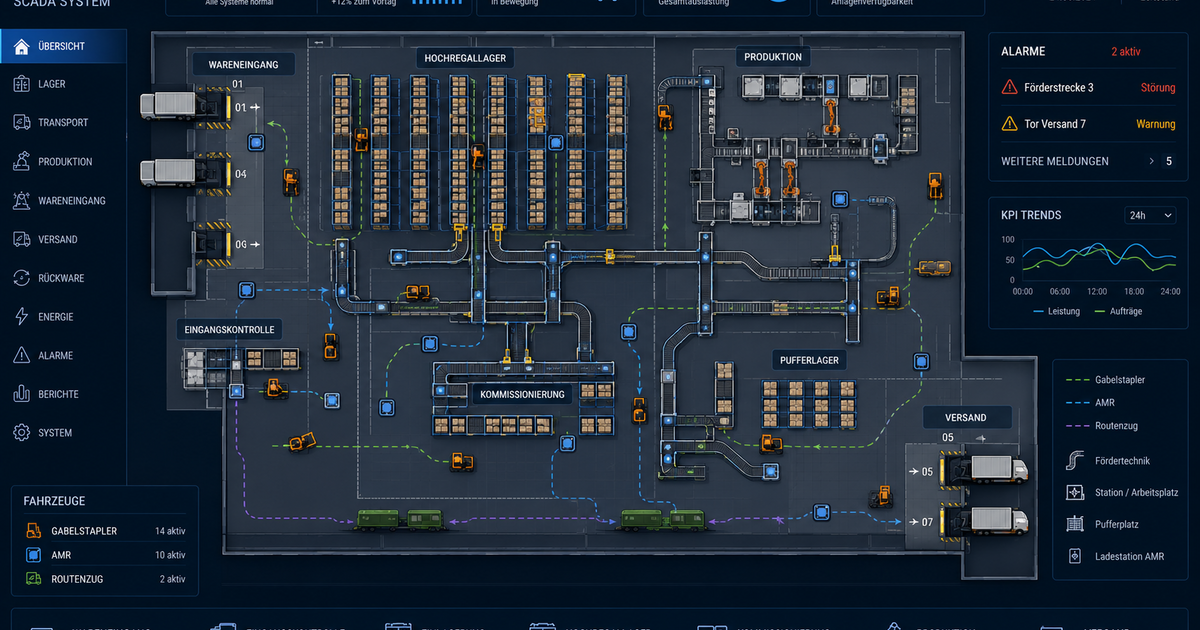Click the Rückware return icon in sidebar
The height and width of the screenshot is (630, 1200).
point(21,278)
